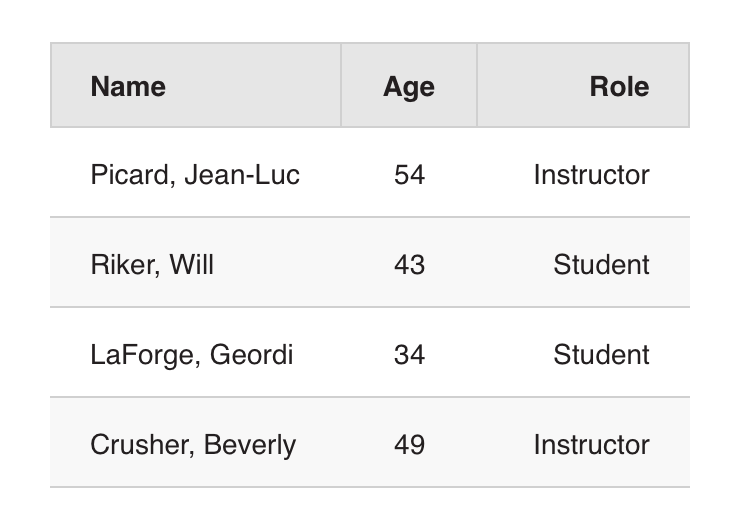Screen dimensions: 740x532
Task: Click the age value 34
Action: pos(409,355)
